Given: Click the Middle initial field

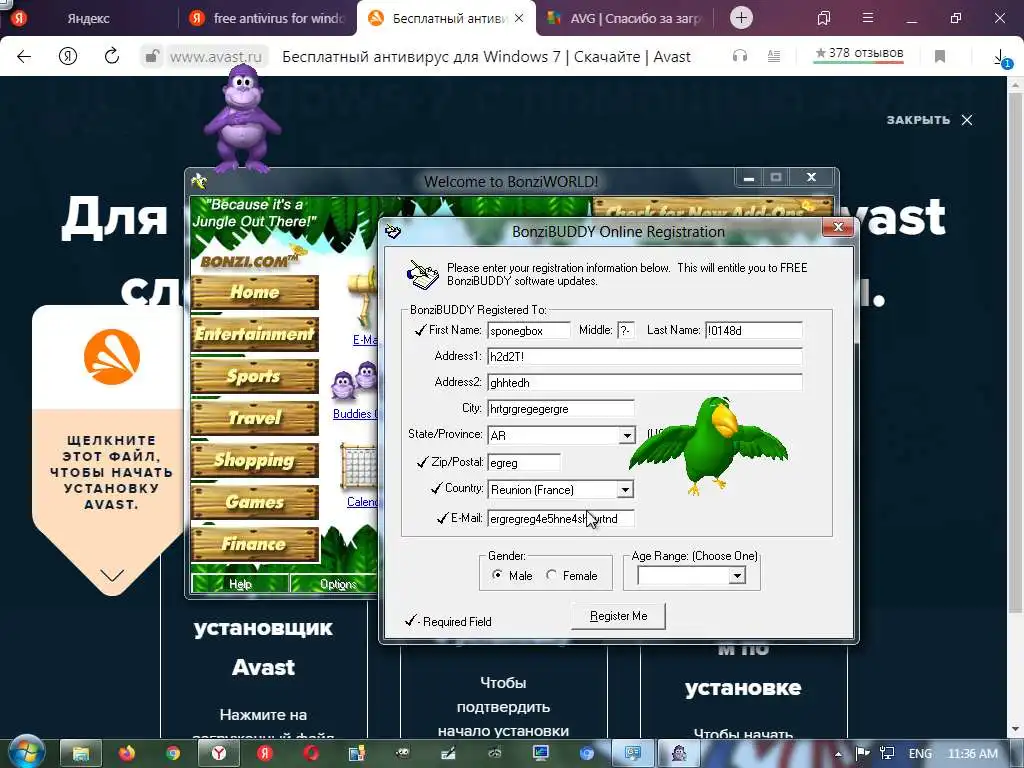Looking at the screenshot, I should pos(626,330).
